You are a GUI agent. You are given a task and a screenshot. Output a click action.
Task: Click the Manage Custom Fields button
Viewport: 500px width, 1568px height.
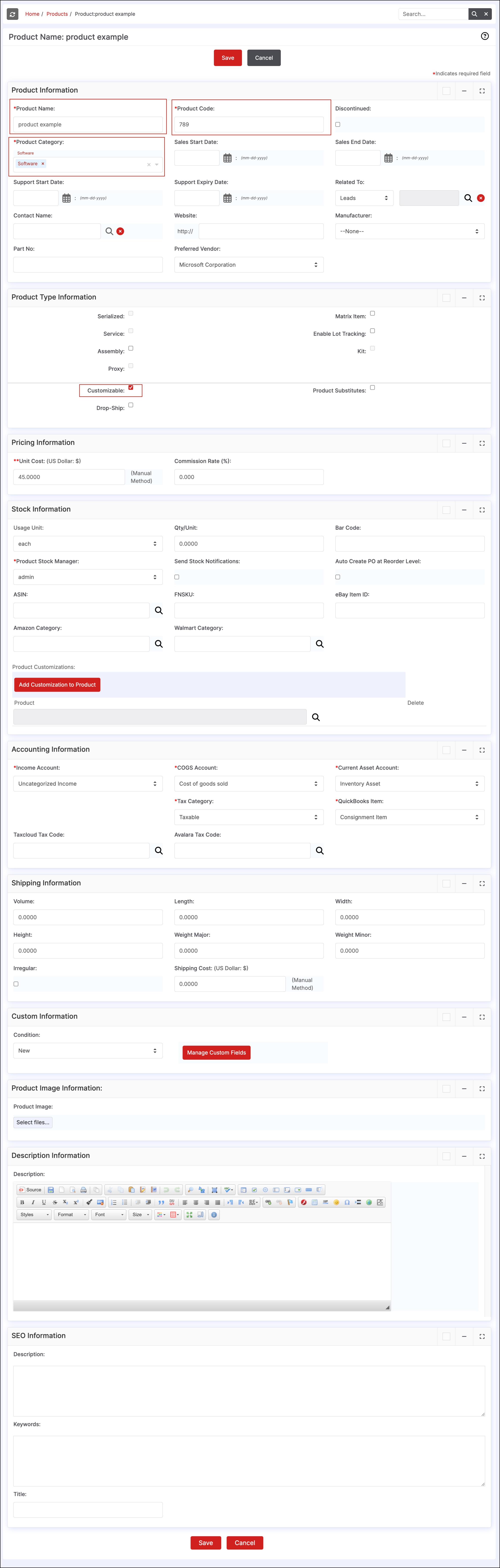(x=216, y=1052)
